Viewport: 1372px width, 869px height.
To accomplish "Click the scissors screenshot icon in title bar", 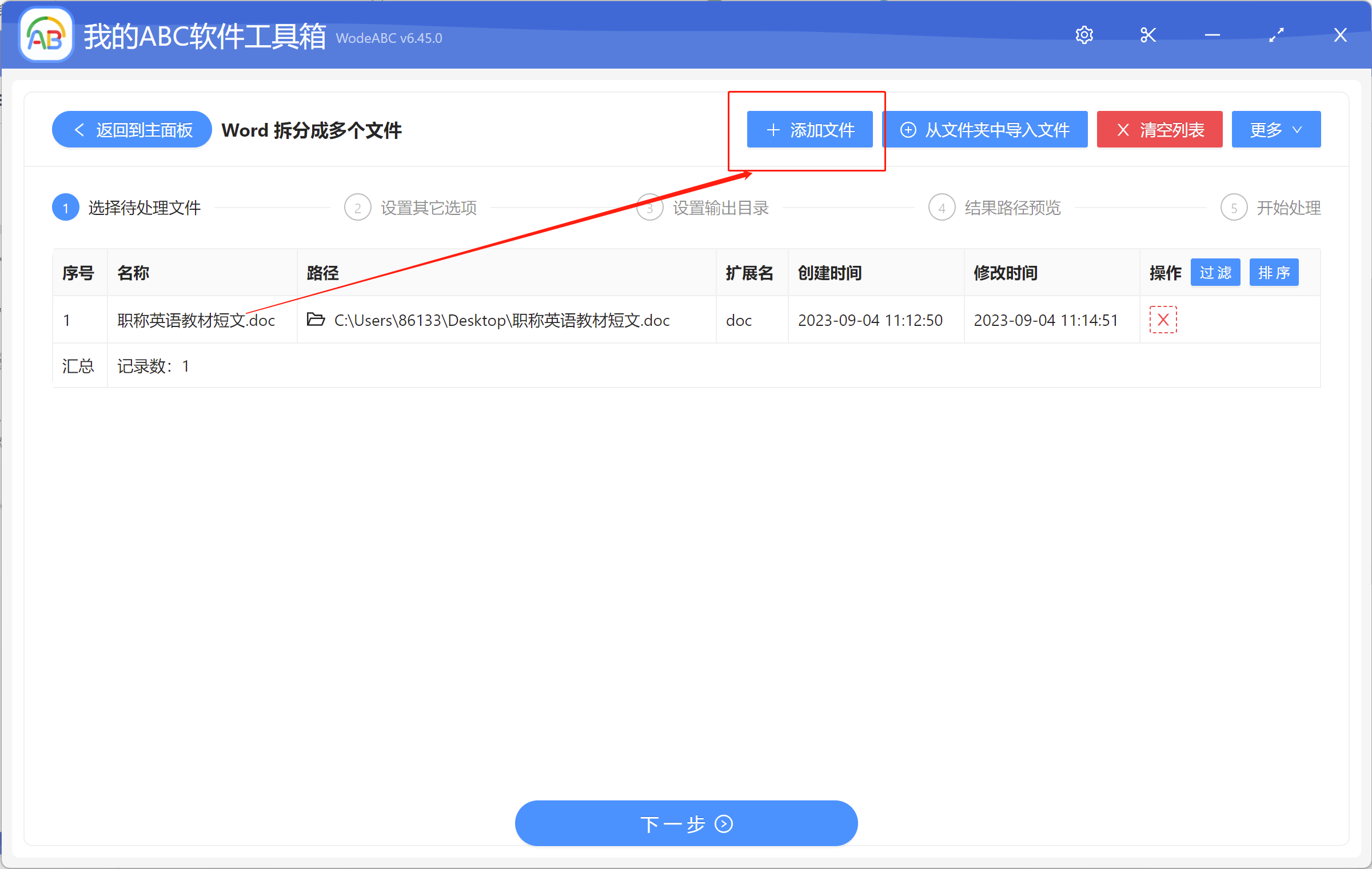I will [x=1148, y=34].
